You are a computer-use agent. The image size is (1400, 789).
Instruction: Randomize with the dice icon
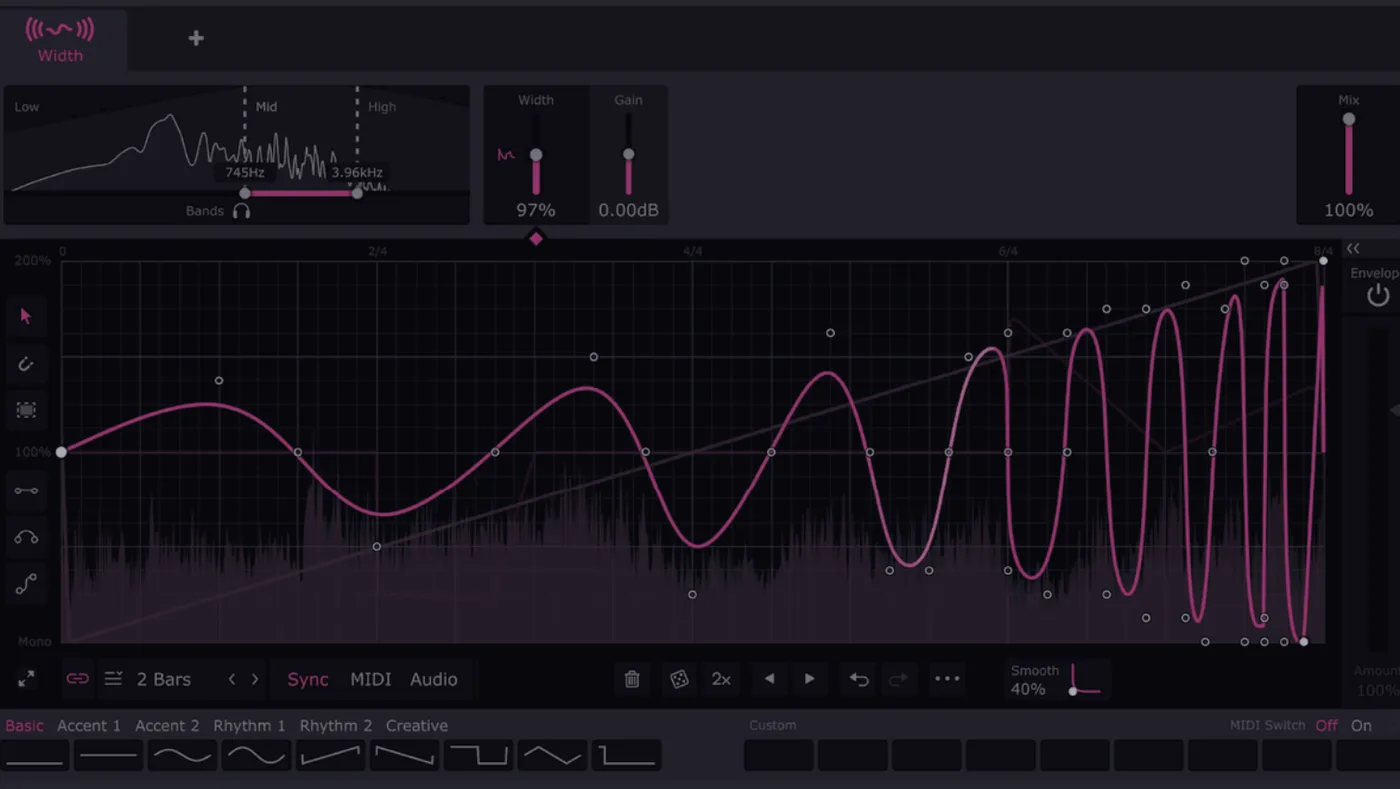point(679,679)
